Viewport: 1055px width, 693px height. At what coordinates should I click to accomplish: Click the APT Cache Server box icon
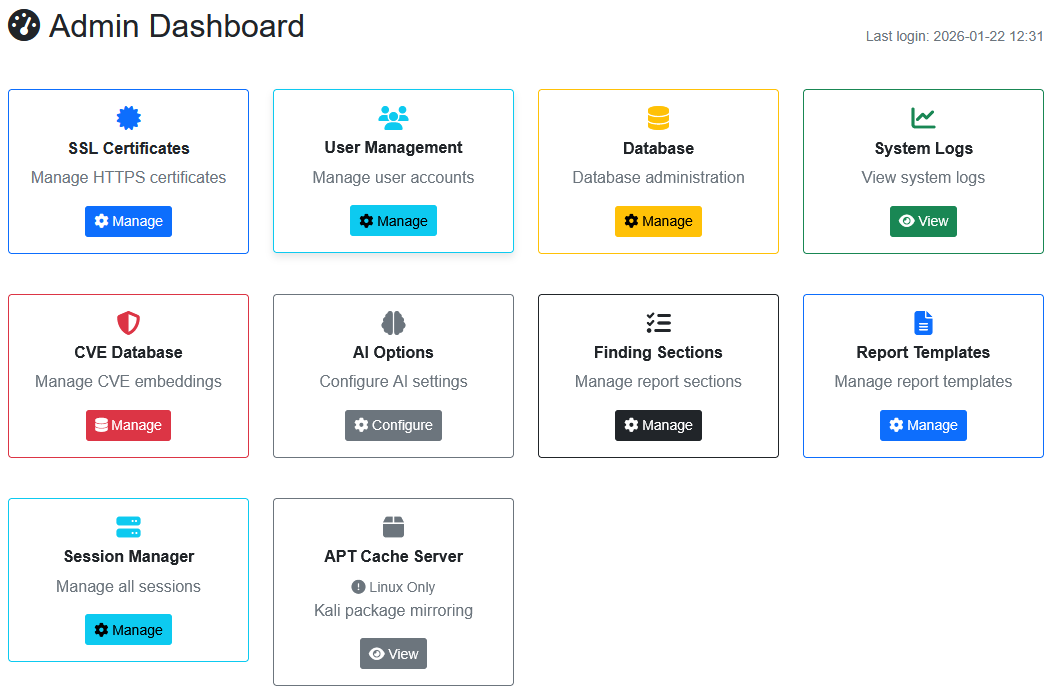point(393,527)
